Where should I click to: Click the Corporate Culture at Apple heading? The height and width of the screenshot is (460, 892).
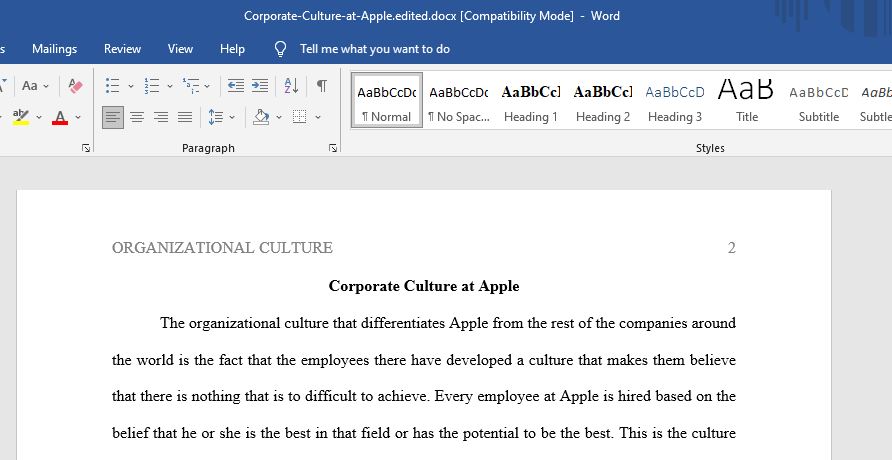(424, 286)
